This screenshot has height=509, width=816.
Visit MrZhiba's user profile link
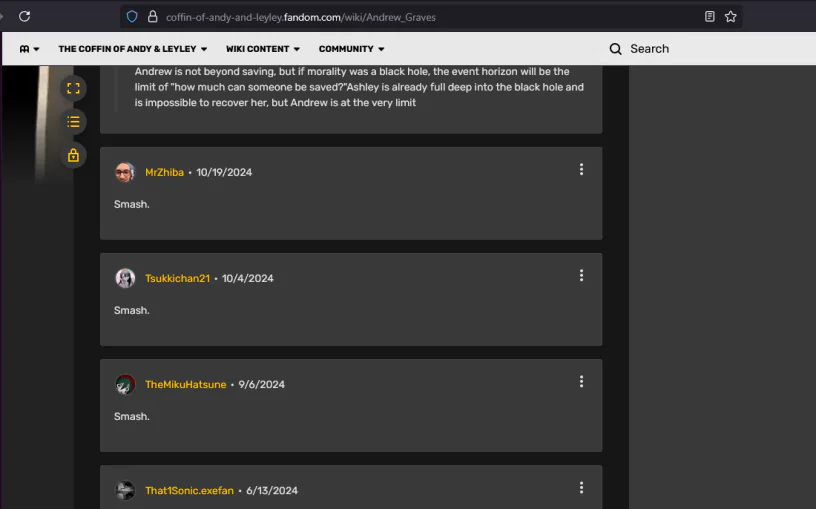(164, 172)
